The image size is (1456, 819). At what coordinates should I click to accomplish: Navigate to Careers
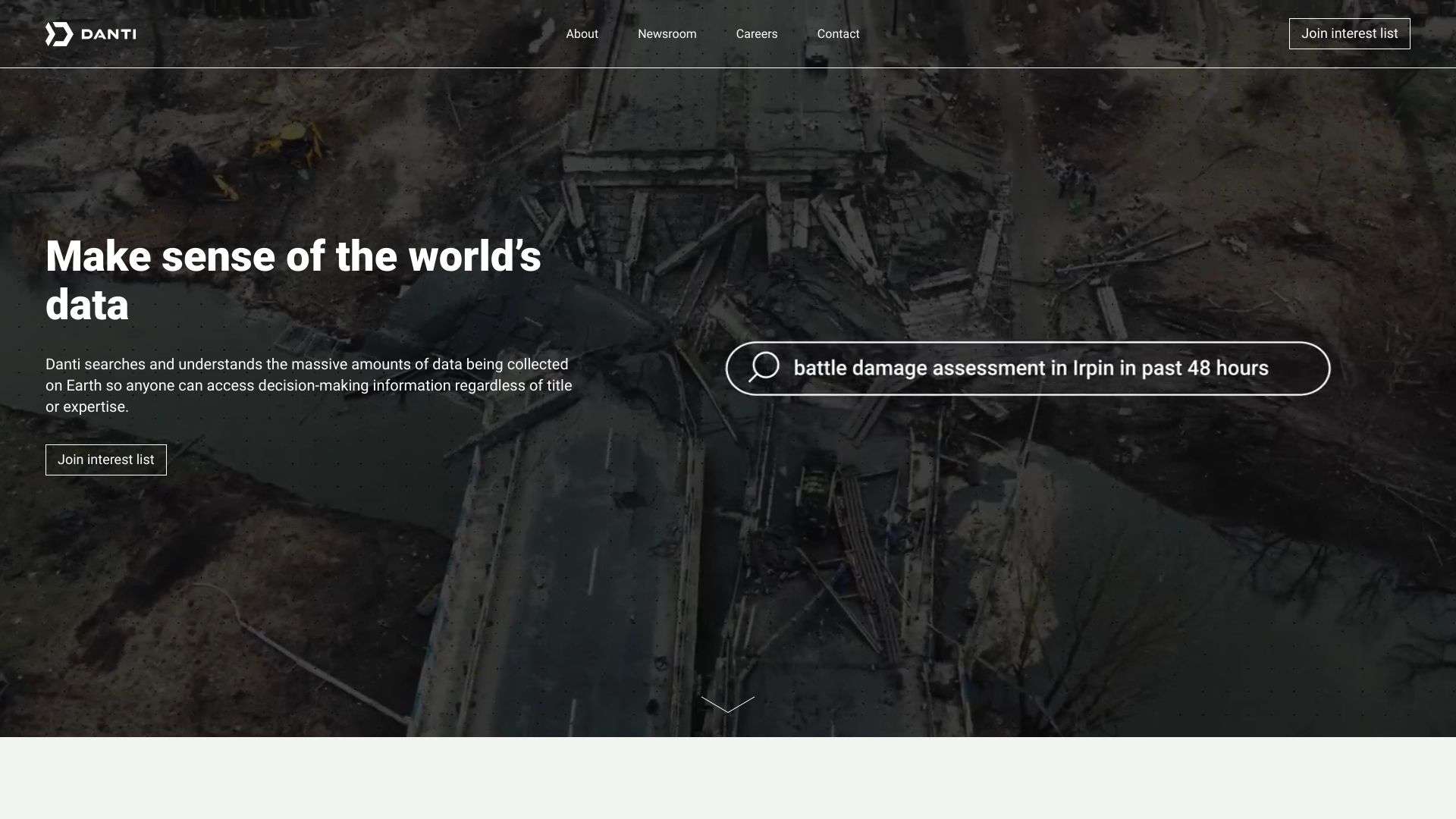[756, 33]
